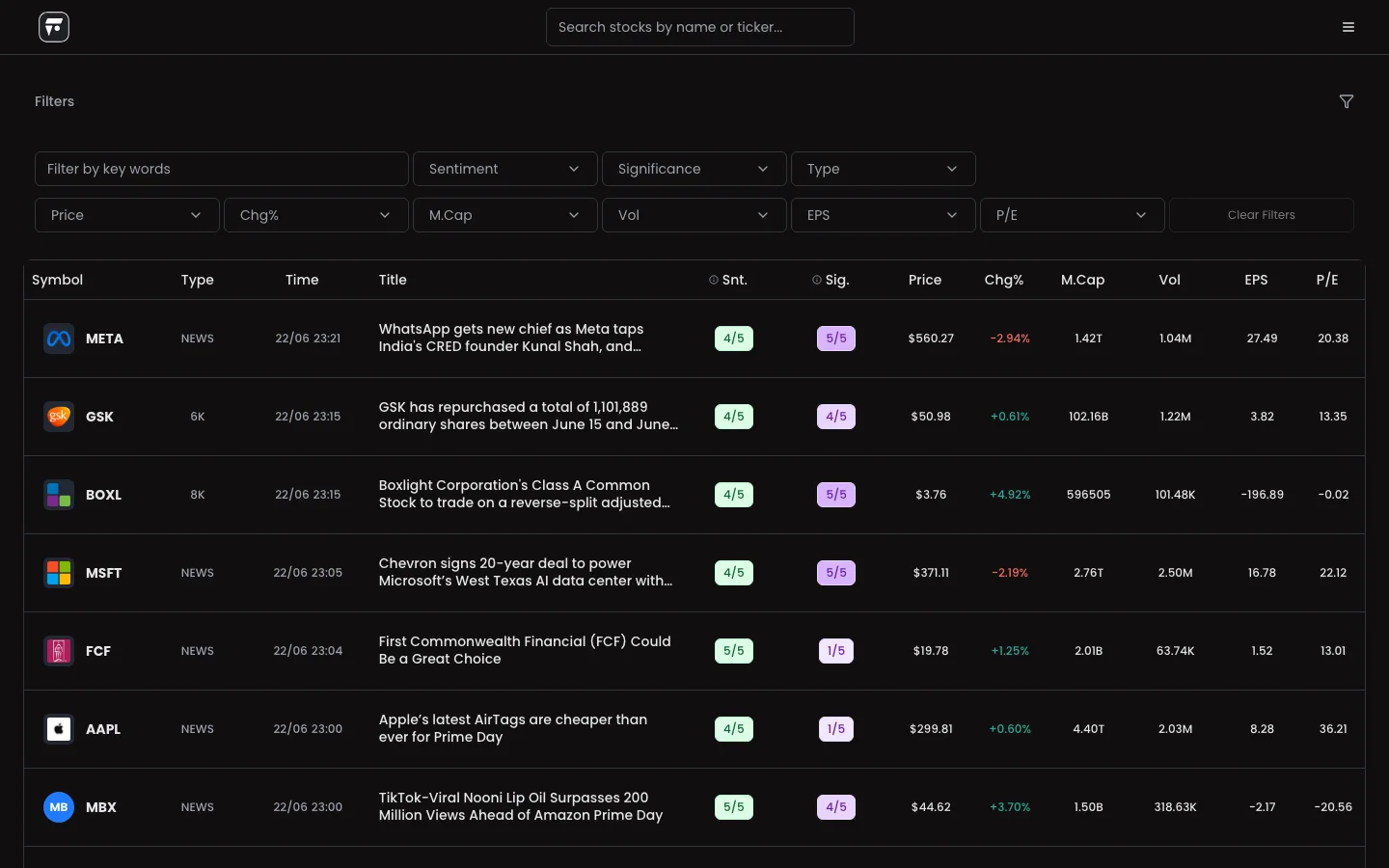This screenshot has height=868, width=1389.
Task: Open the Sentiment dropdown
Action: [505, 169]
